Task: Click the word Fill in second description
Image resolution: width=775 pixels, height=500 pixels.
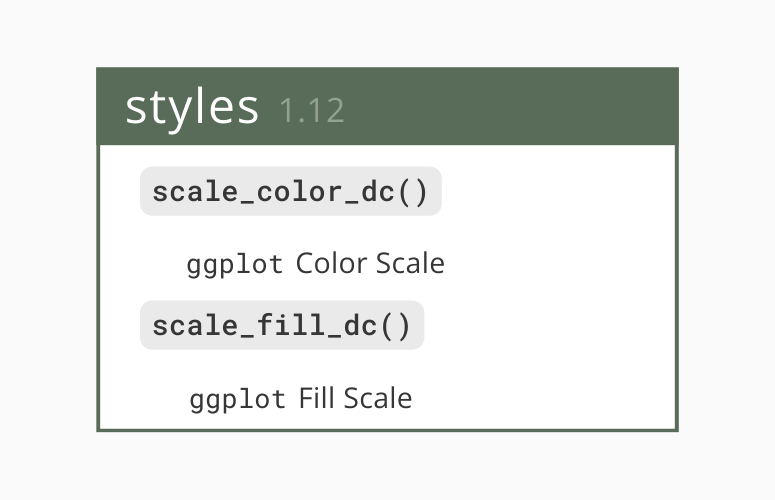Action: click(x=318, y=398)
